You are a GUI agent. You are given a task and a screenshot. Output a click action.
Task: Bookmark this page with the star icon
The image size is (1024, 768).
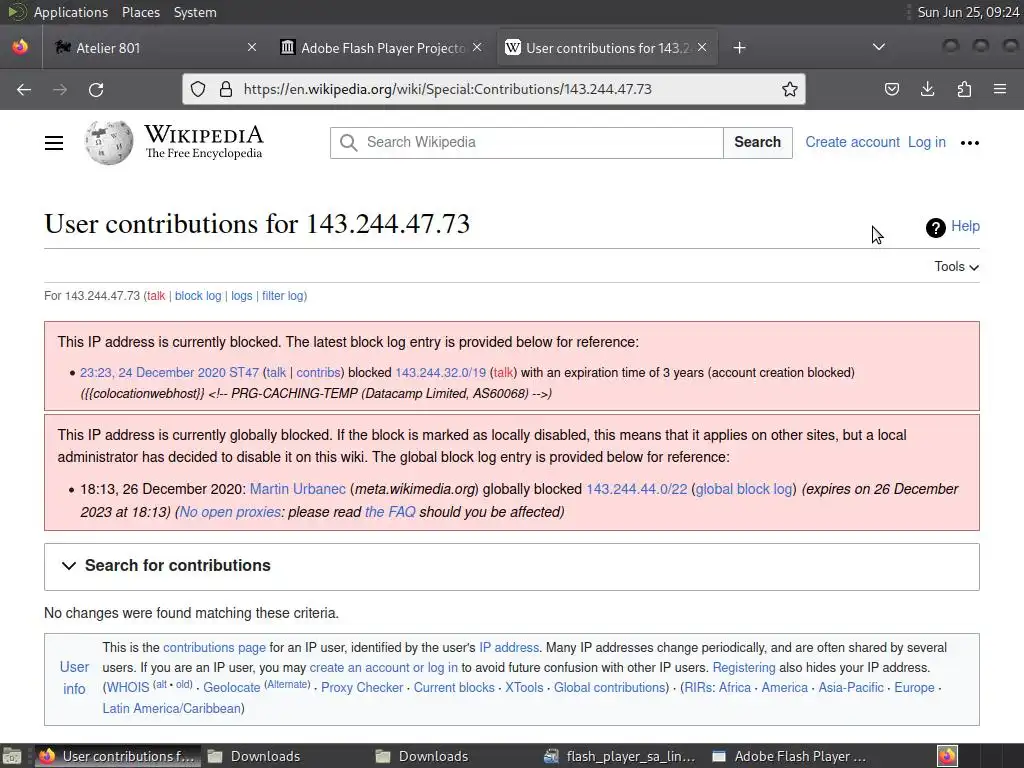790,89
